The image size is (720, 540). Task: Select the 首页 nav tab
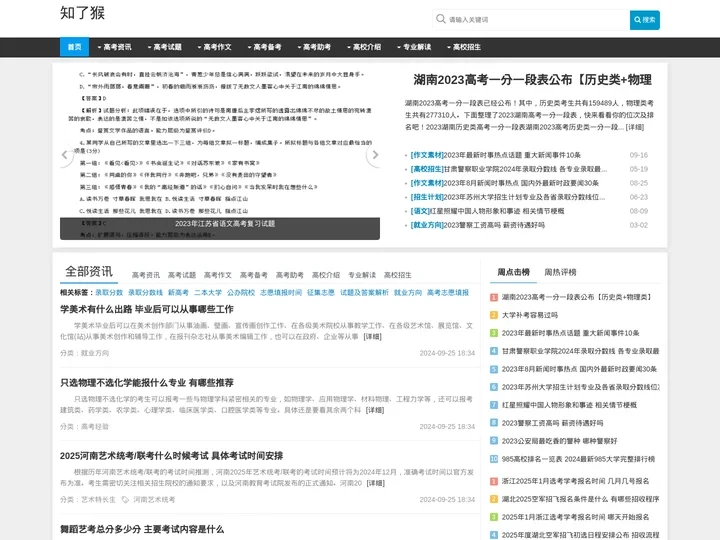point(74,47)
